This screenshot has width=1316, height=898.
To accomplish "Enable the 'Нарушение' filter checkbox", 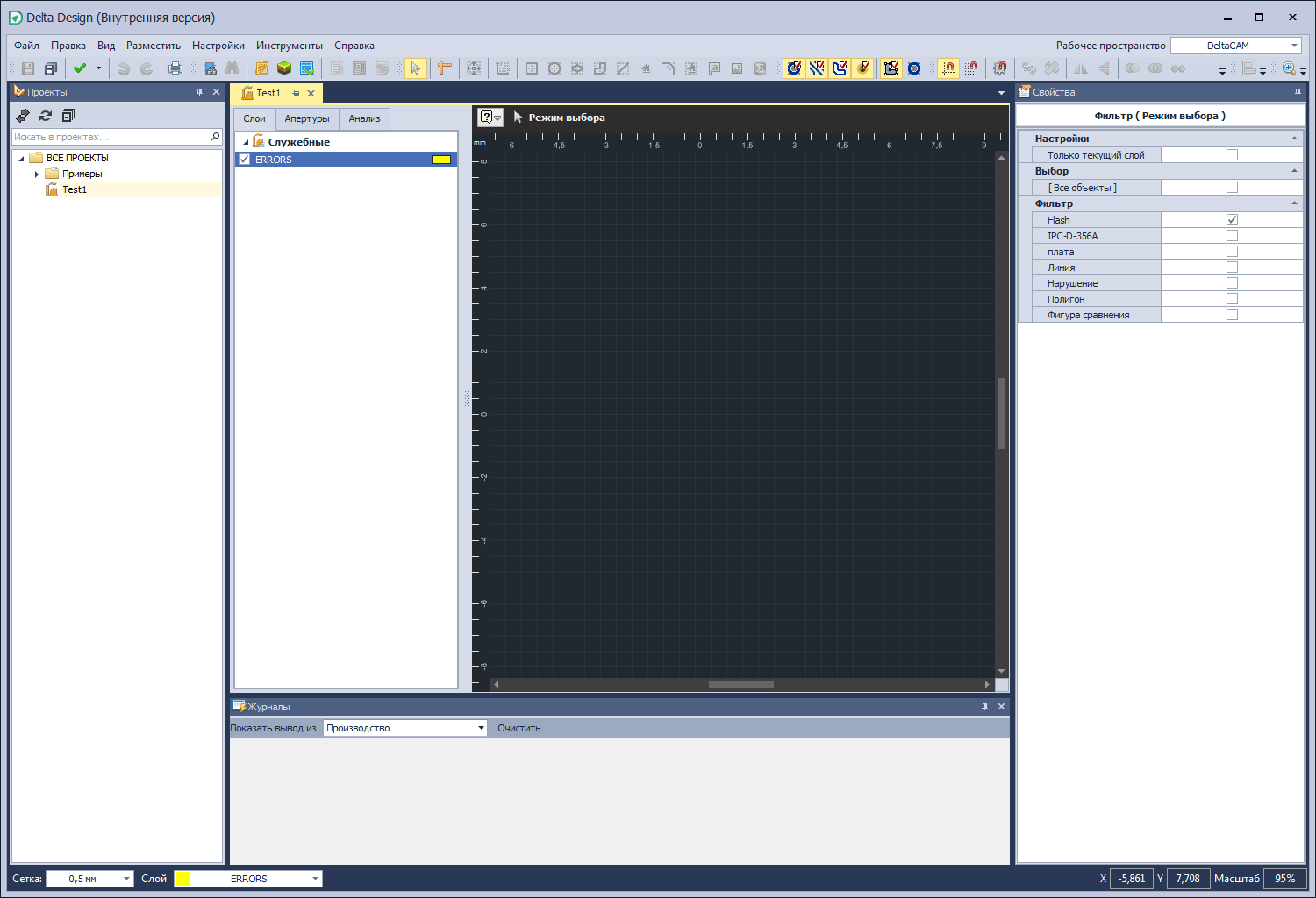I will (1232, 283).
